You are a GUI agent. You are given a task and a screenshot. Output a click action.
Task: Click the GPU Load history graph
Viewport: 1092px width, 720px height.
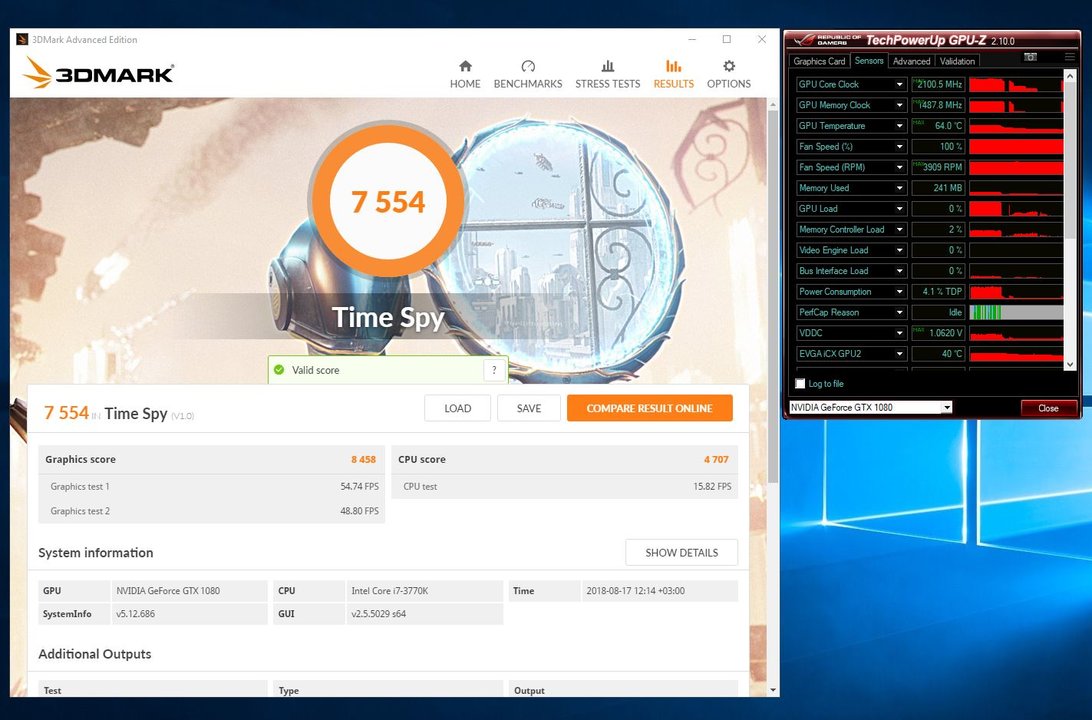pyautogui.click(x=1016, y=209)
